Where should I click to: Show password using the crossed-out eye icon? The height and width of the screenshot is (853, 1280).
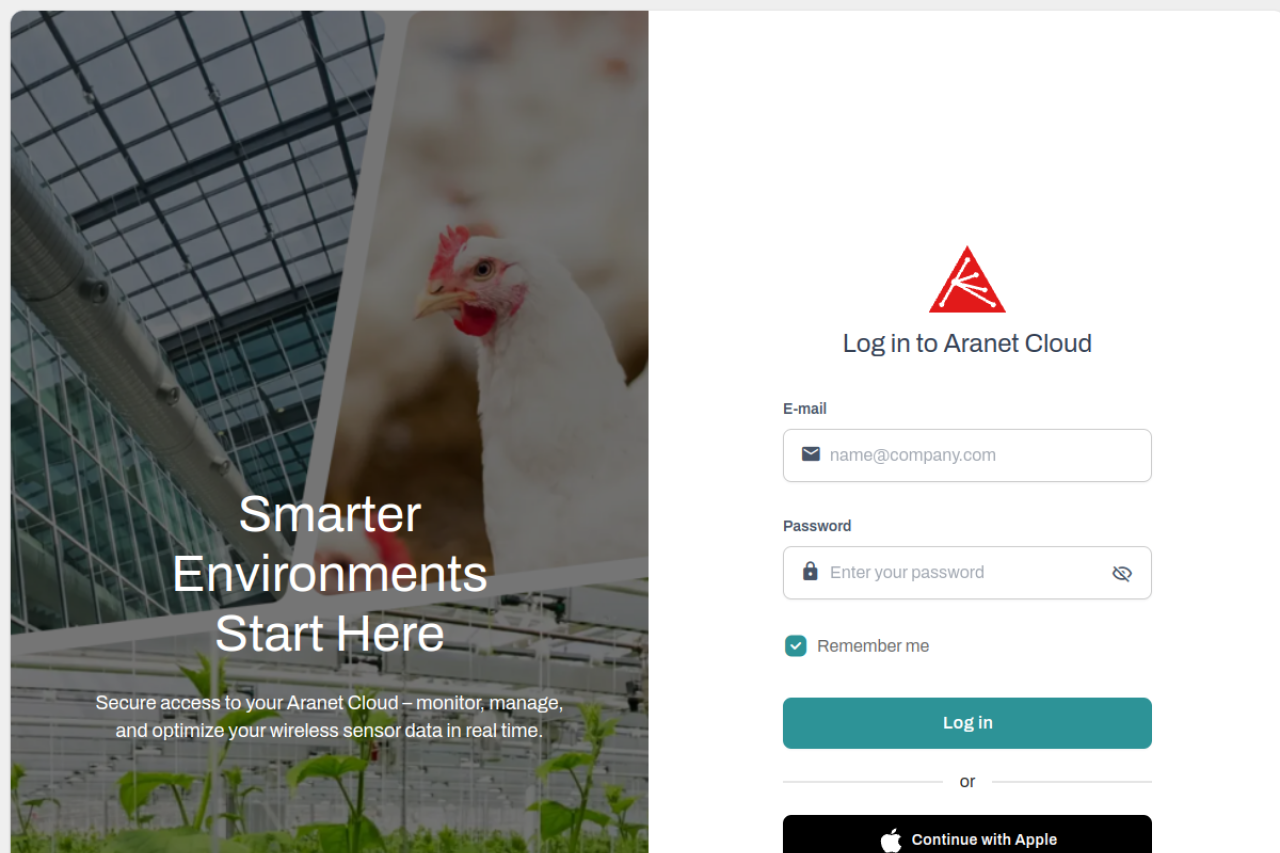[x=1122, y=573]
